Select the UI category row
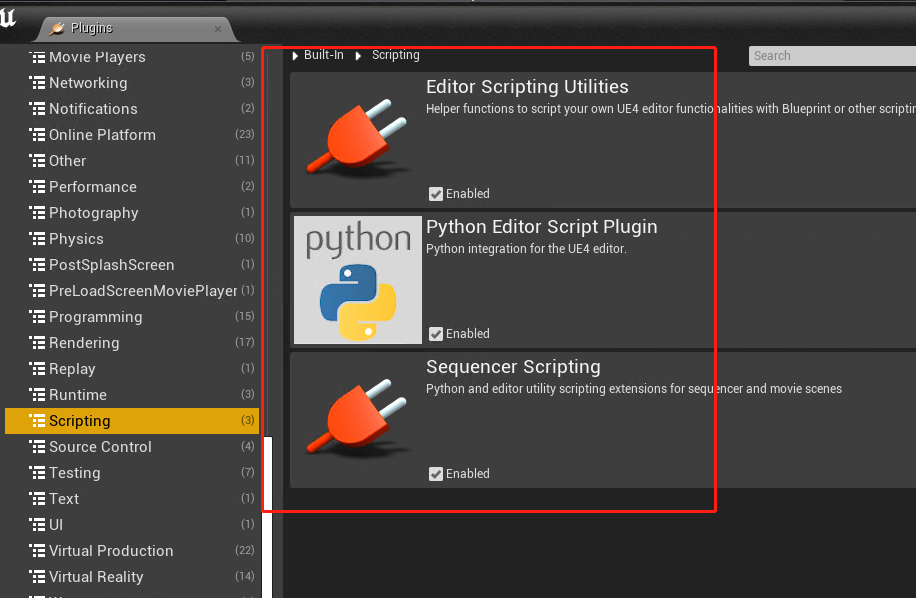 [132, 524]
